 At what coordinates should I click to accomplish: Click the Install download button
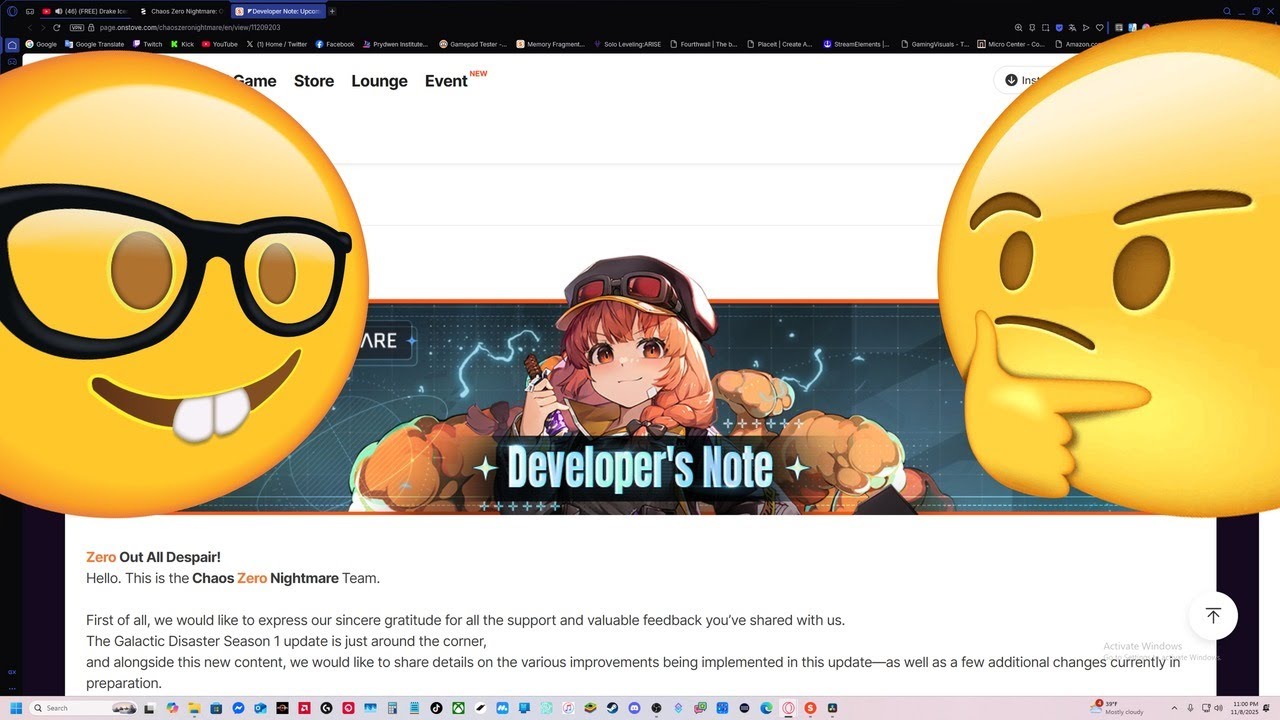[1022, 80]
